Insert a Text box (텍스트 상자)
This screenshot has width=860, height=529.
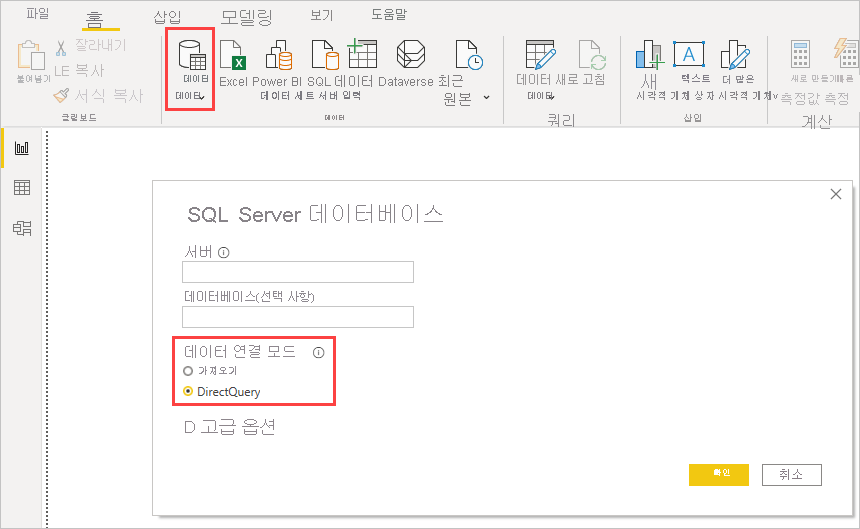click(x=689, y=54)
